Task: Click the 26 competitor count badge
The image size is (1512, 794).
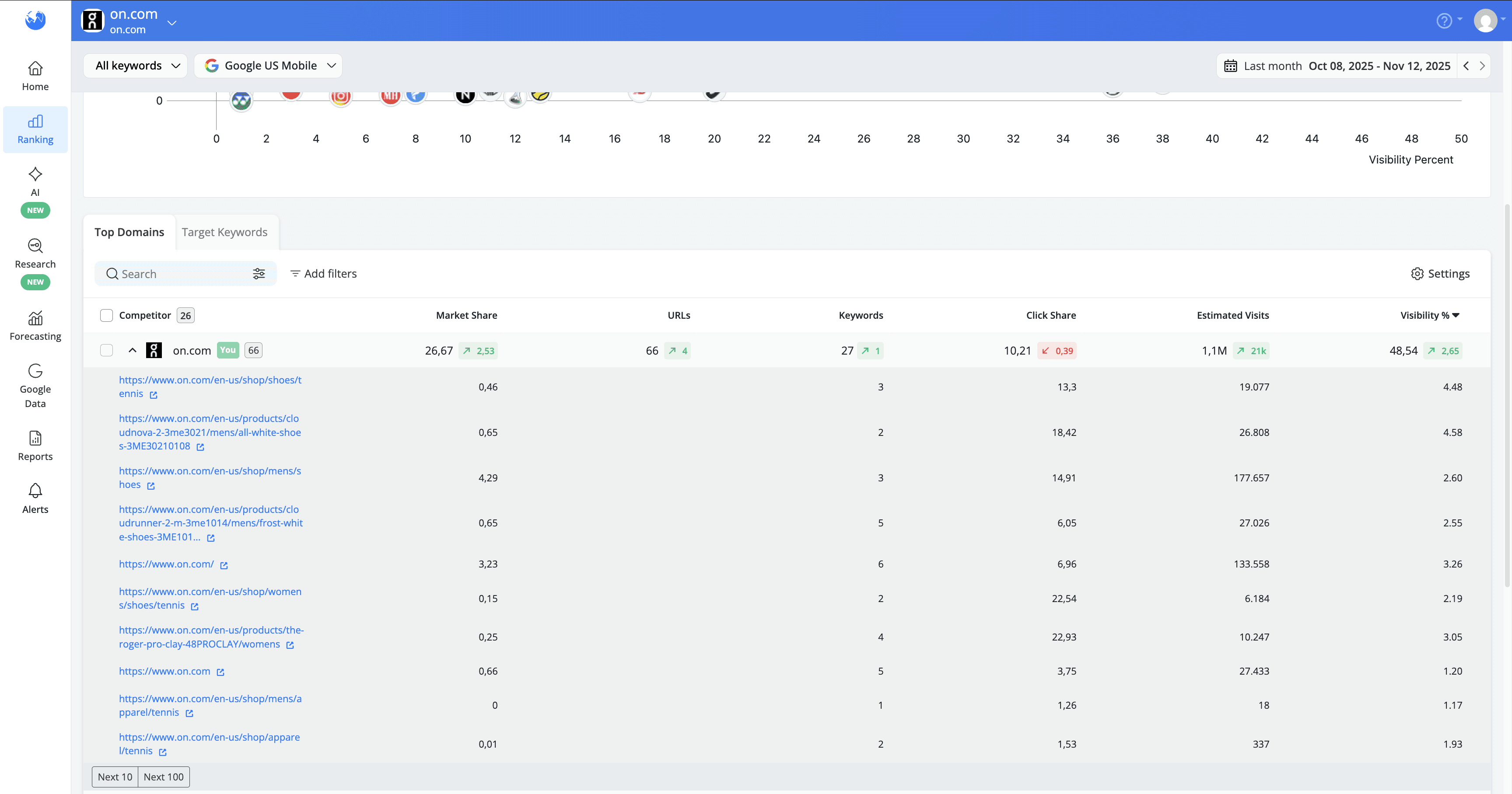Action: 185,316
